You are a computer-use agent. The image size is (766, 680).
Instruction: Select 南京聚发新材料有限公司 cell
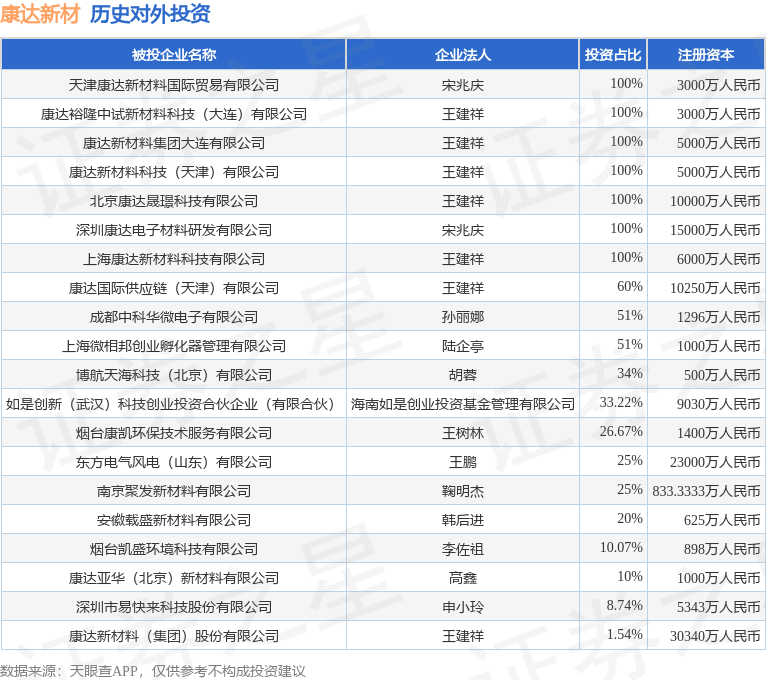pos(173,491)
